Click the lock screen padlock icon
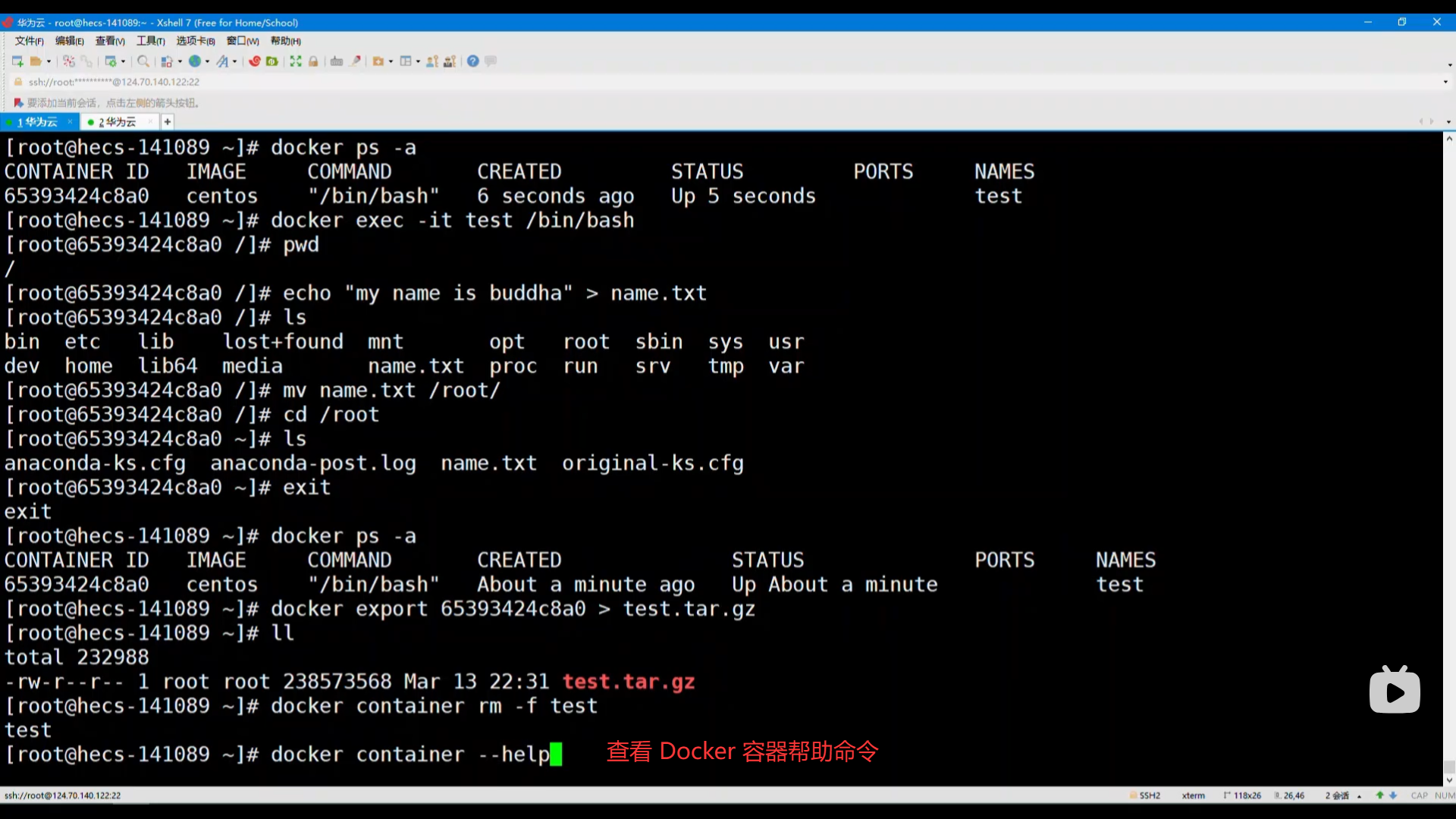Viewport: 1456px width, 819px height. point(313,61)
